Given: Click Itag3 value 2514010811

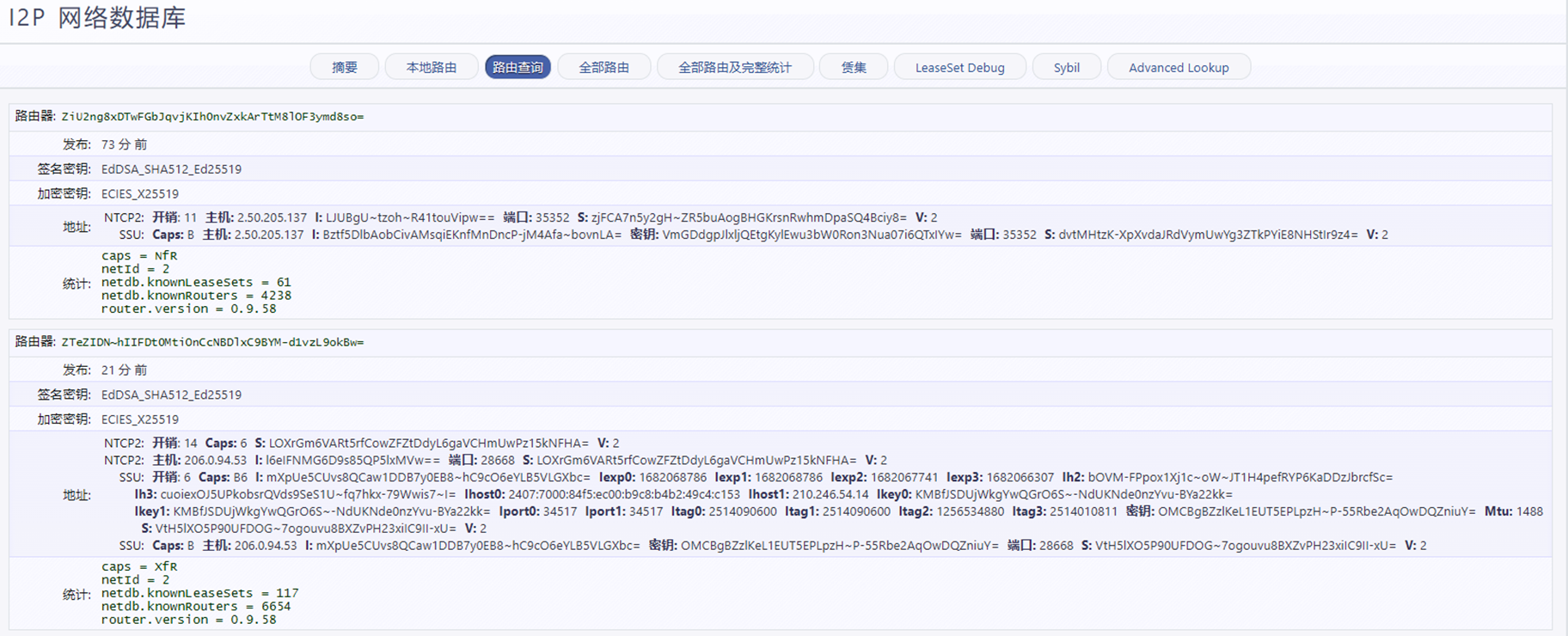Looking at the screenshot, I should click(x=1082, y=511).
